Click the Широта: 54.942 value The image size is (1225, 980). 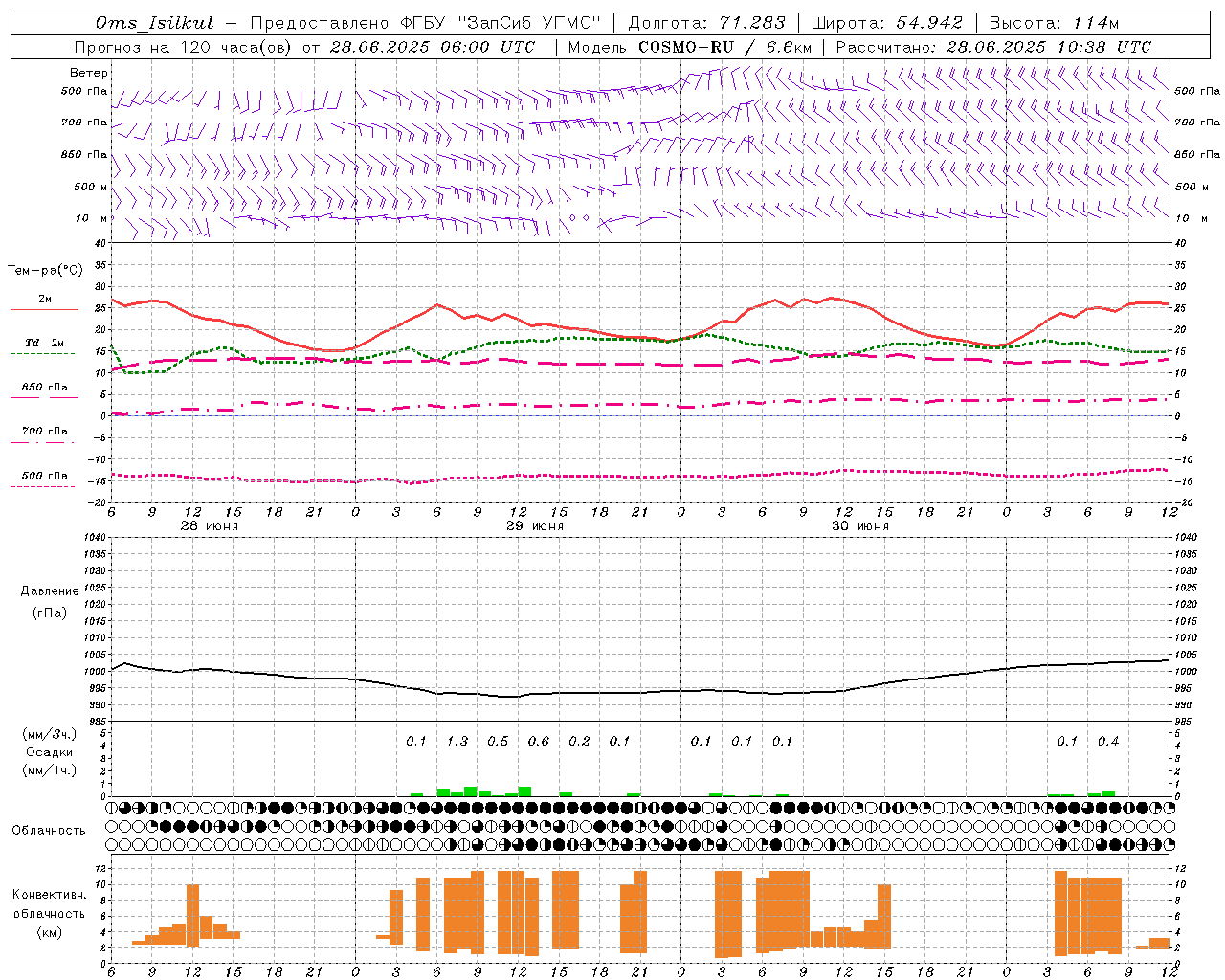pos(888,23)
